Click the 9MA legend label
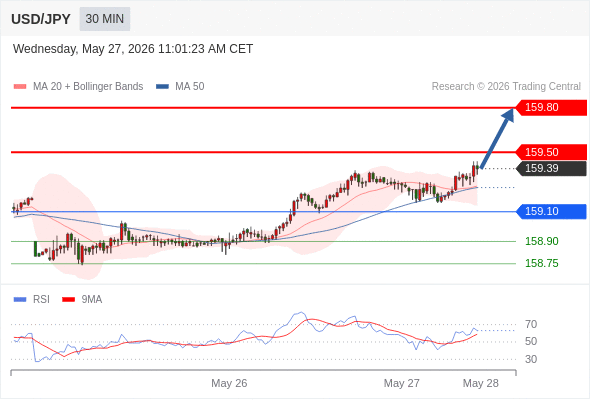590x400 pixels. tap(92, 300)
